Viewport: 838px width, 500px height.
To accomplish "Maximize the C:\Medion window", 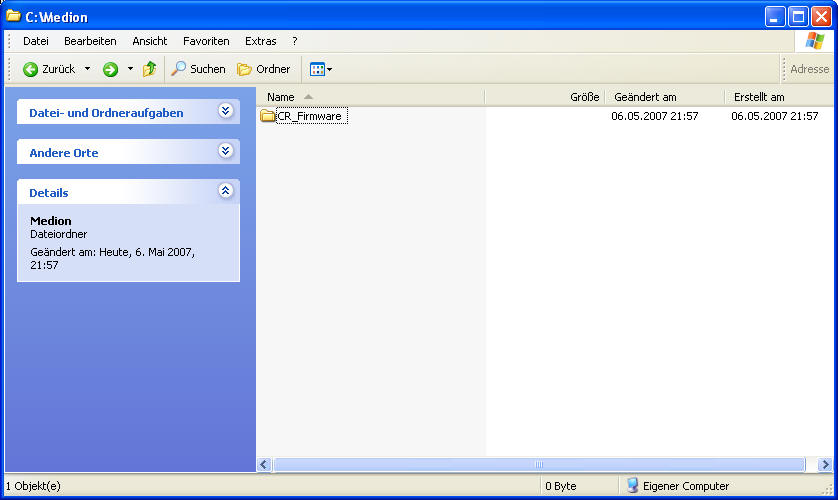I will pyautogui.click(x=798, y=17).
